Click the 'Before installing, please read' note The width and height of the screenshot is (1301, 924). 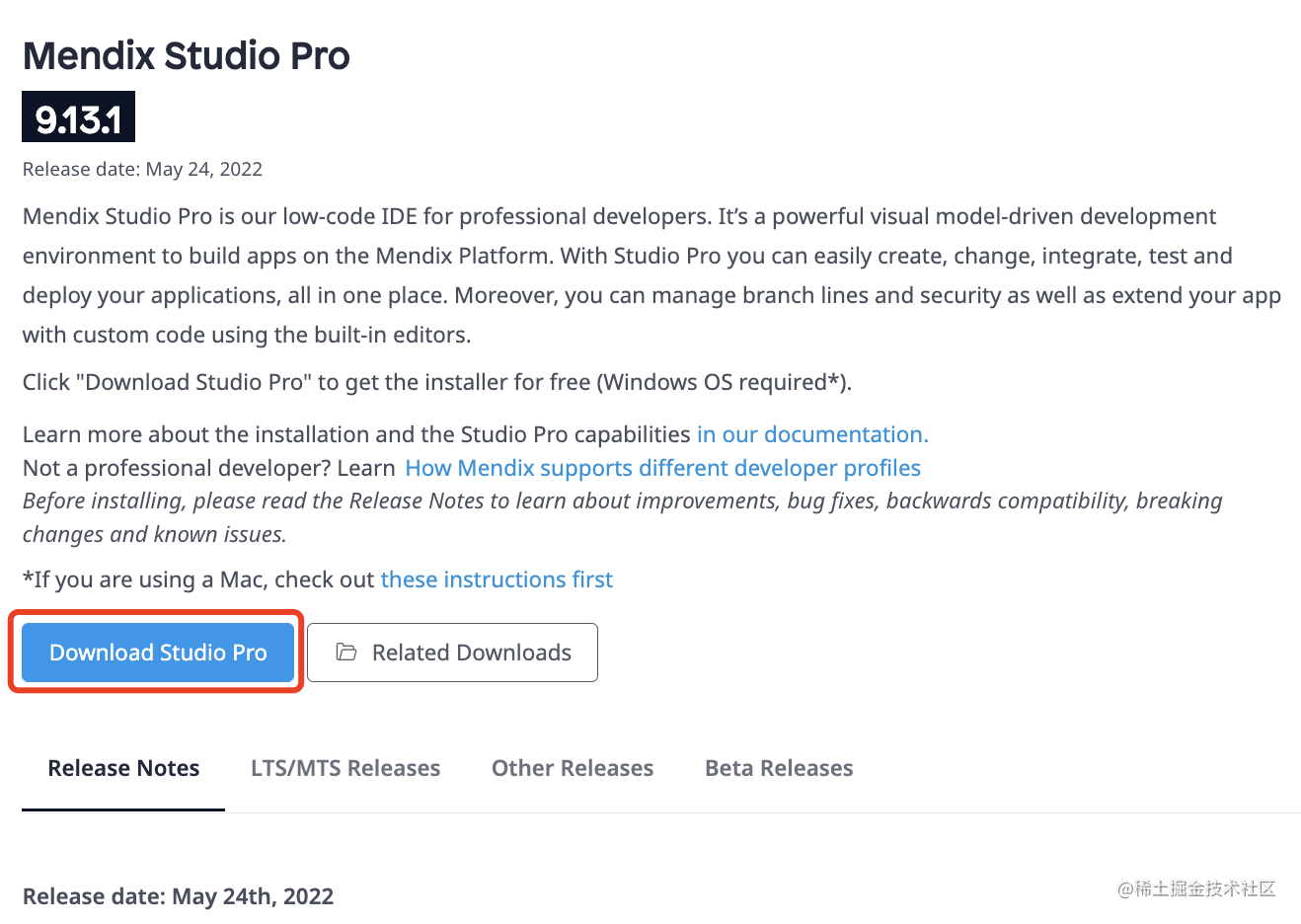pyautogui.click(x=622, y=517)
